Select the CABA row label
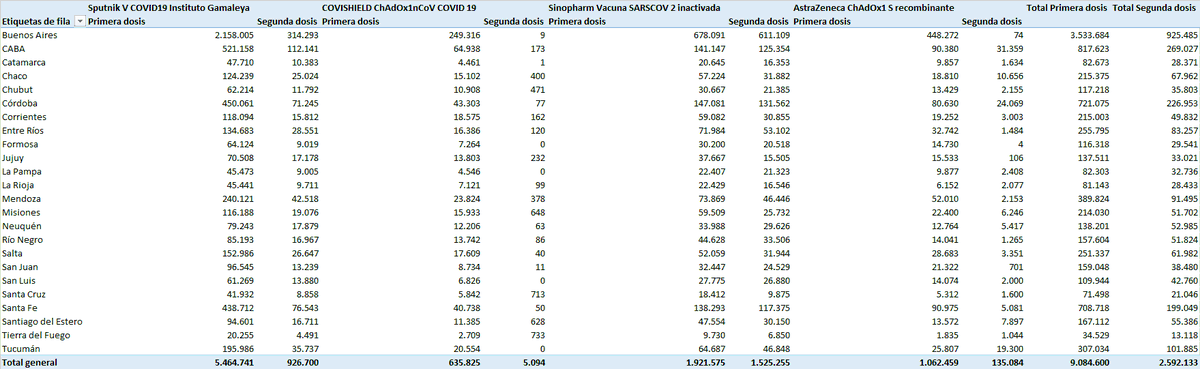The width and height of the screenshot is (1200, 369). [13, 49]
